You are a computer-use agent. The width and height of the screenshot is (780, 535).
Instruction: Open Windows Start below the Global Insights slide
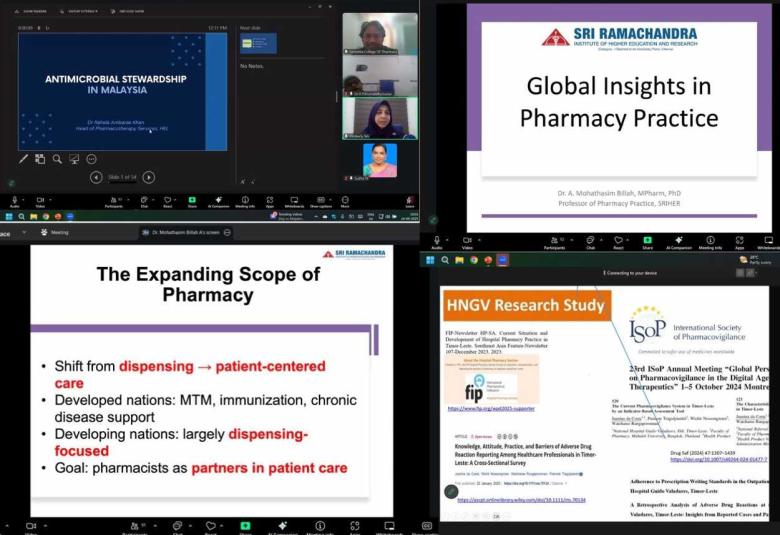[x=430, y=260]
